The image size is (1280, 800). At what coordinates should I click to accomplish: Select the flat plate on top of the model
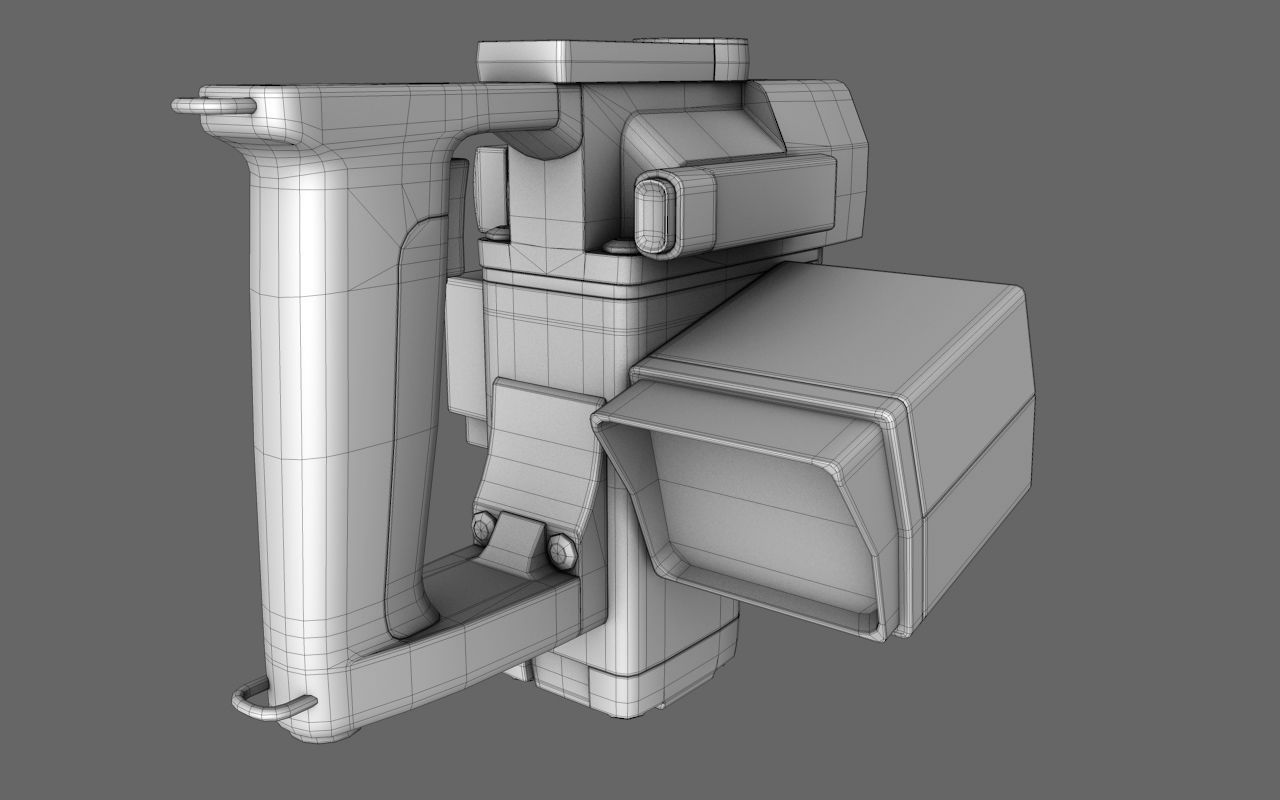coord(613,60)
